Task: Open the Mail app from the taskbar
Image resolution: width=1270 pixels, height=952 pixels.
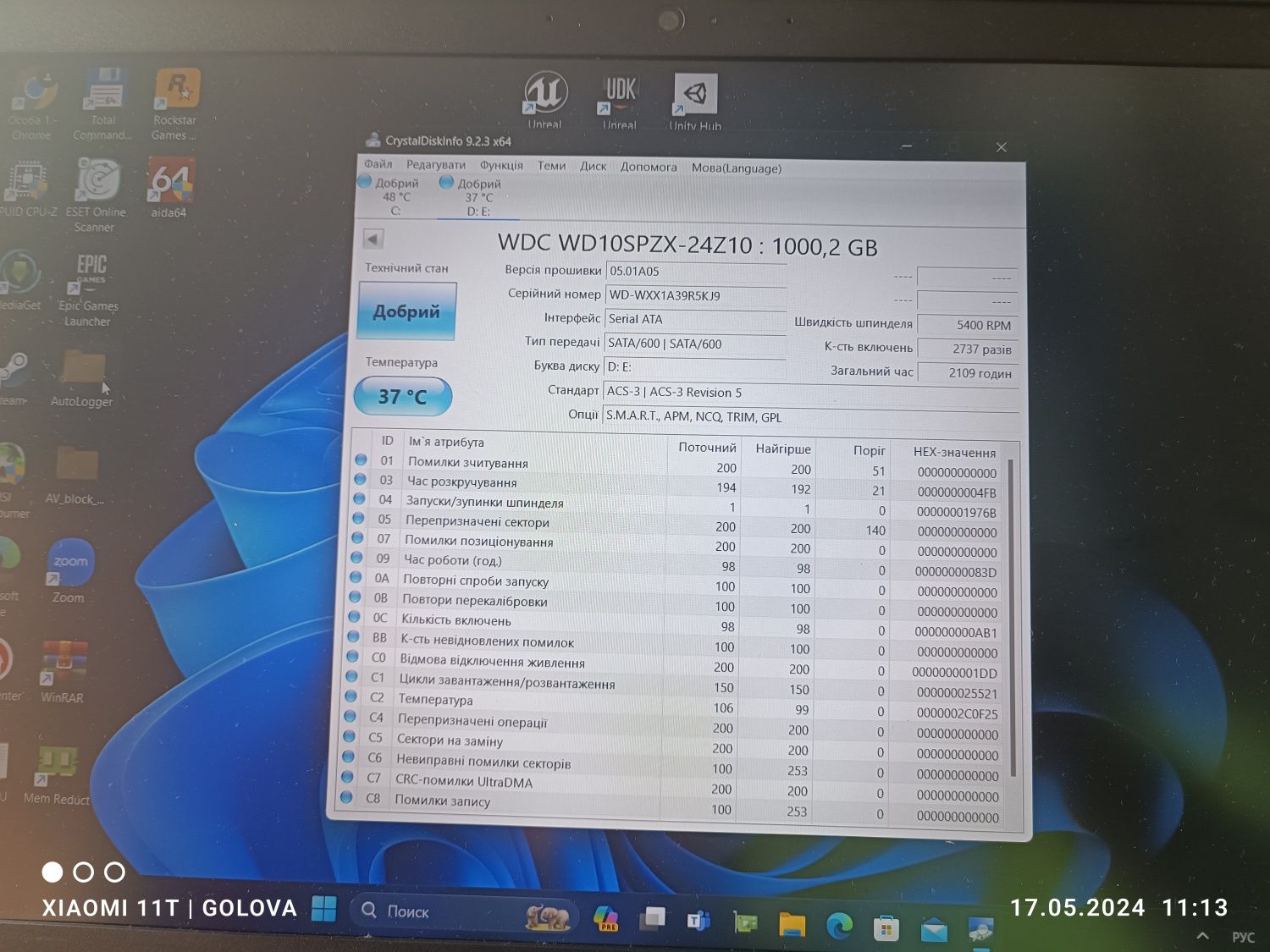Action: click(934, 930)
